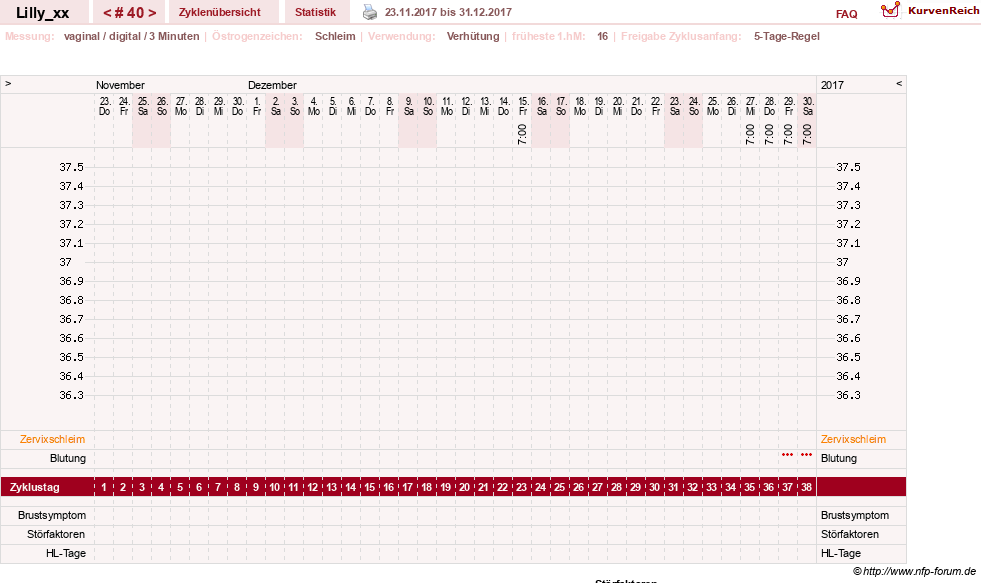Viewport: 981px width, 583px height.
Task: Click the Dezember month label
Action: point(272,85)
